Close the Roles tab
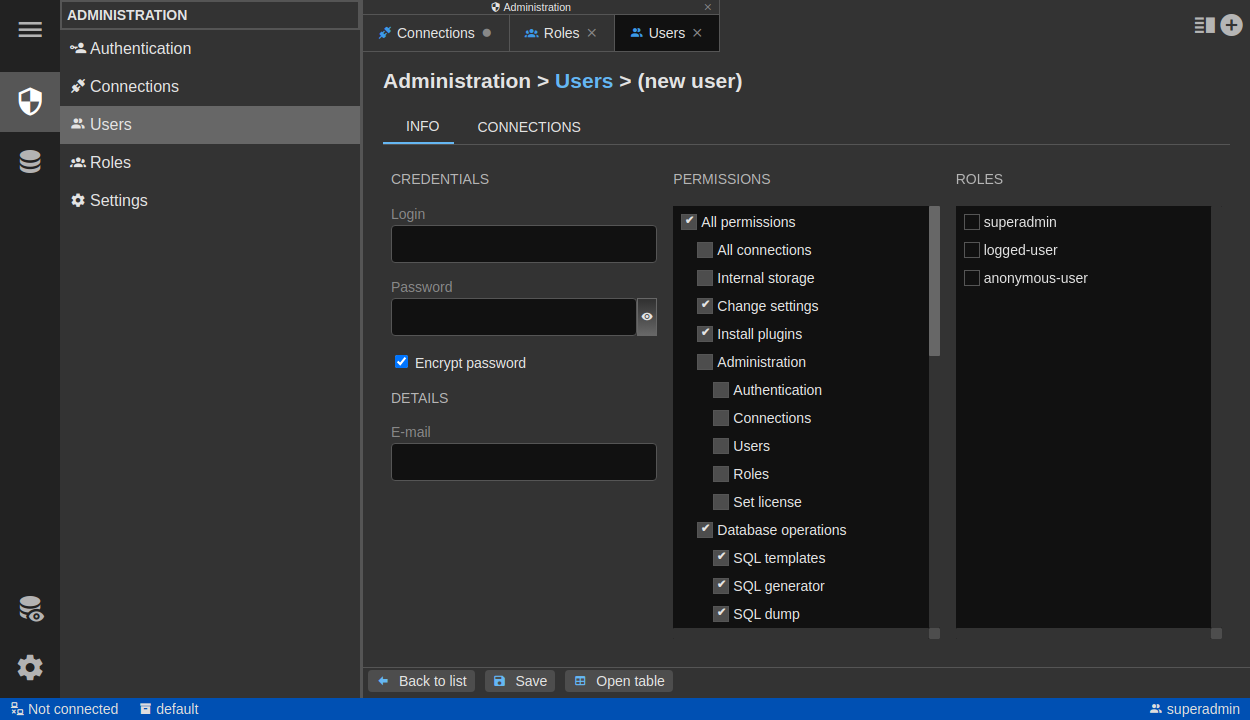 pos(592,33)
